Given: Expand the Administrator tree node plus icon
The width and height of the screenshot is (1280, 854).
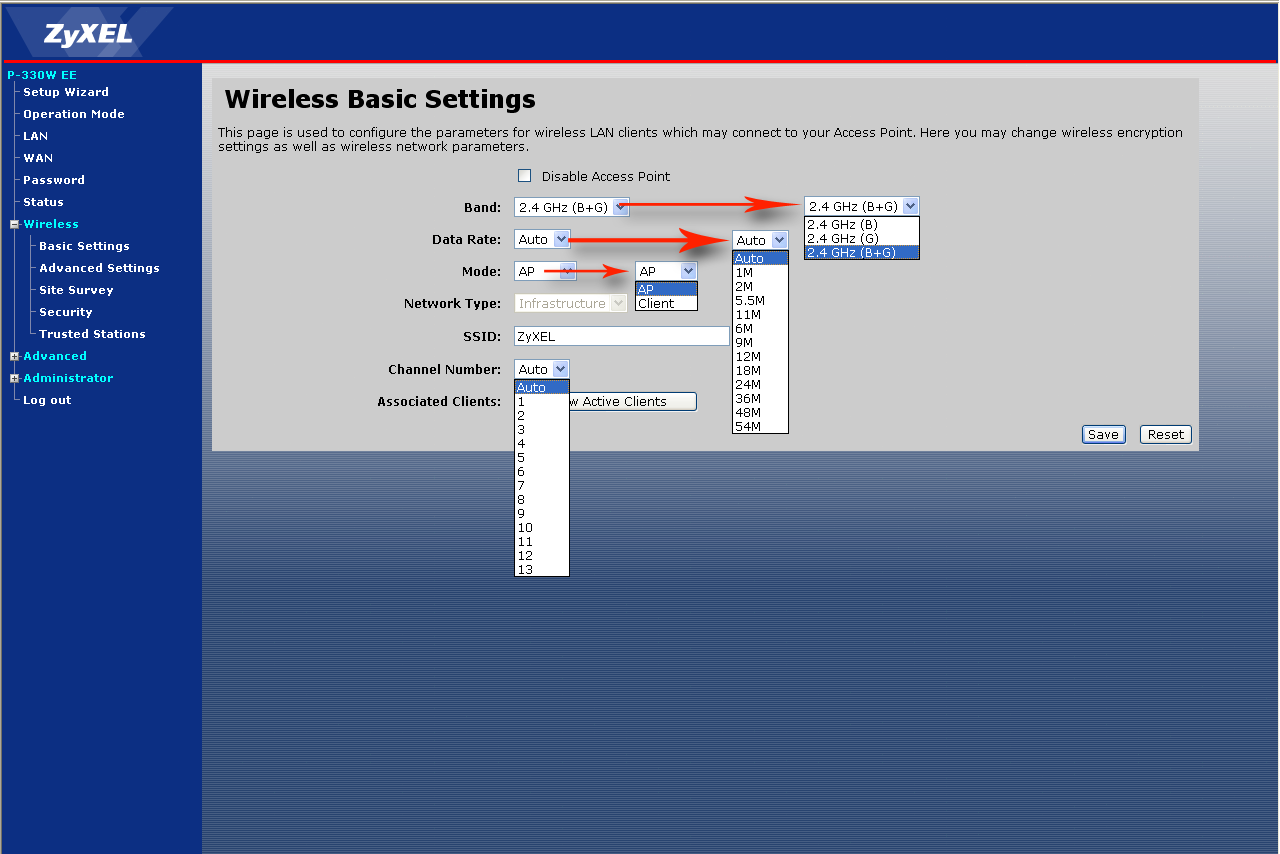Looking at the screenshot, I should (15, 378).
